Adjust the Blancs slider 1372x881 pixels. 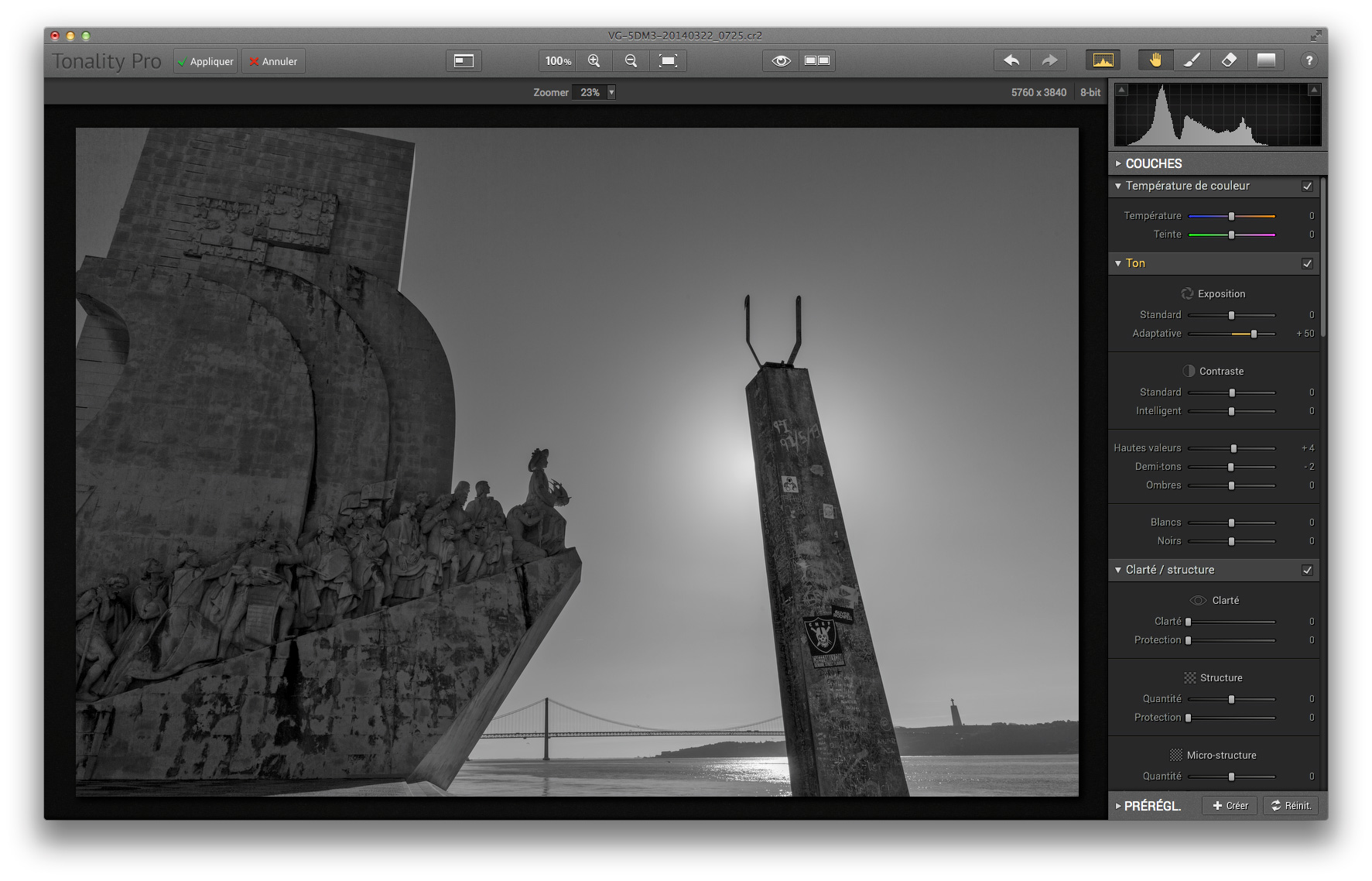click(1231, 523)
